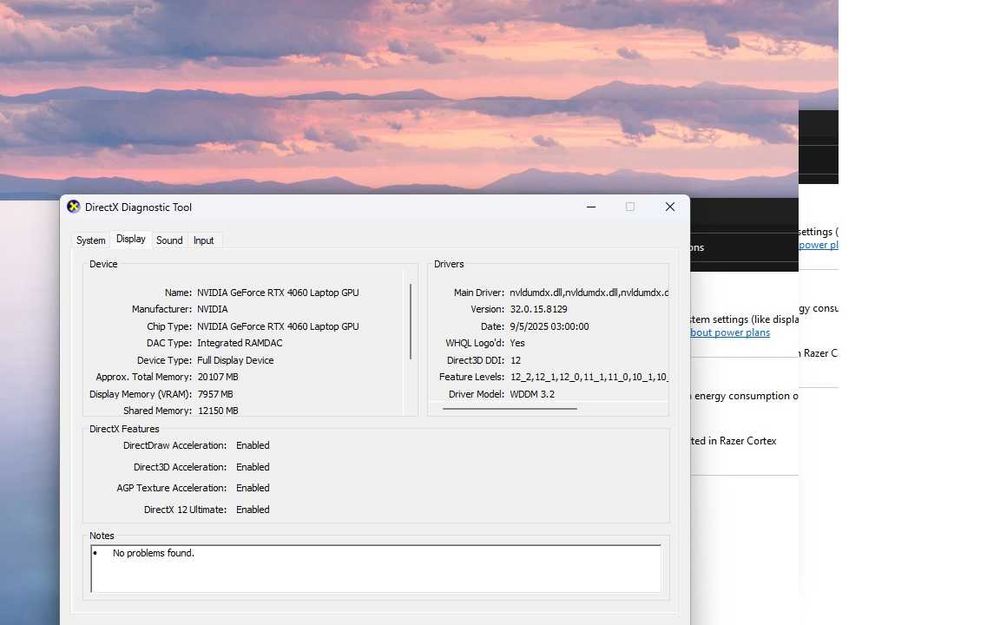Open the Input tab

tap(203, 240)
